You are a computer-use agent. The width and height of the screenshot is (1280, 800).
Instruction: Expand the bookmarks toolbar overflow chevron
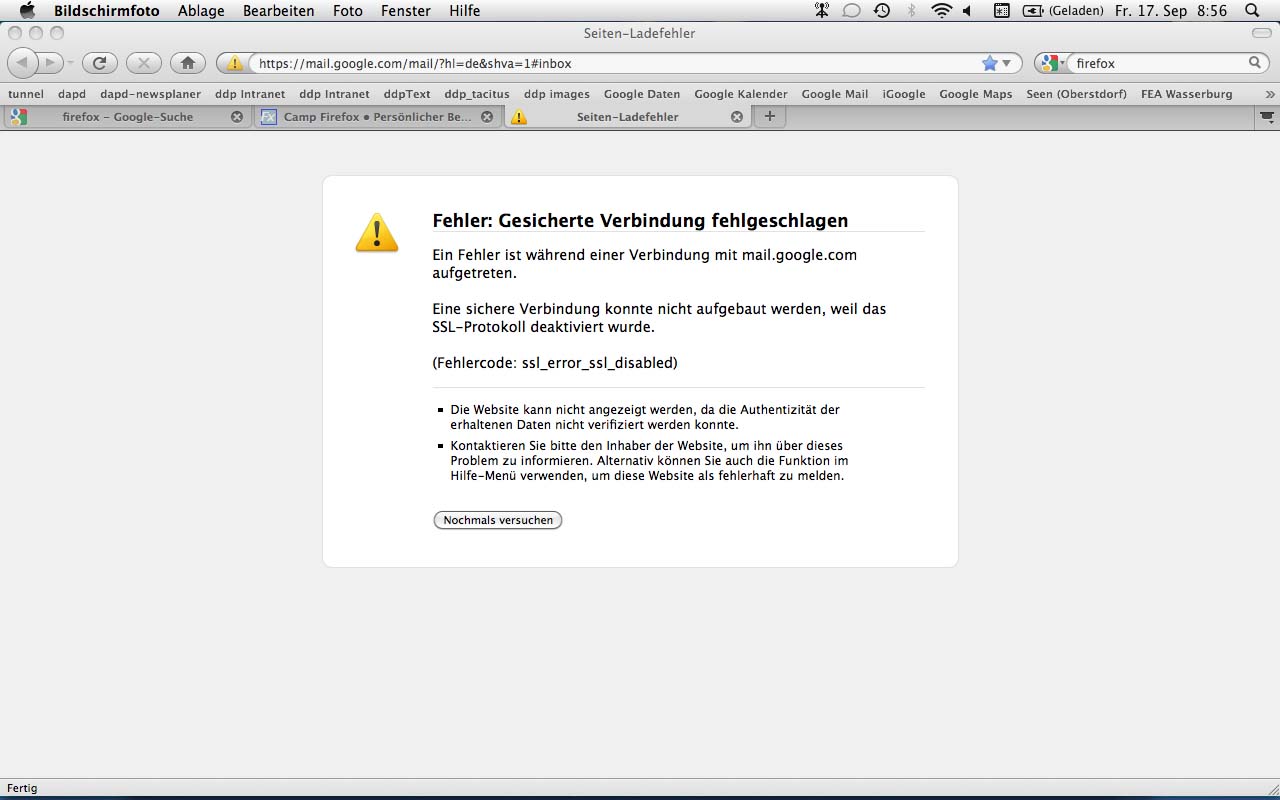pos(1270,94)
